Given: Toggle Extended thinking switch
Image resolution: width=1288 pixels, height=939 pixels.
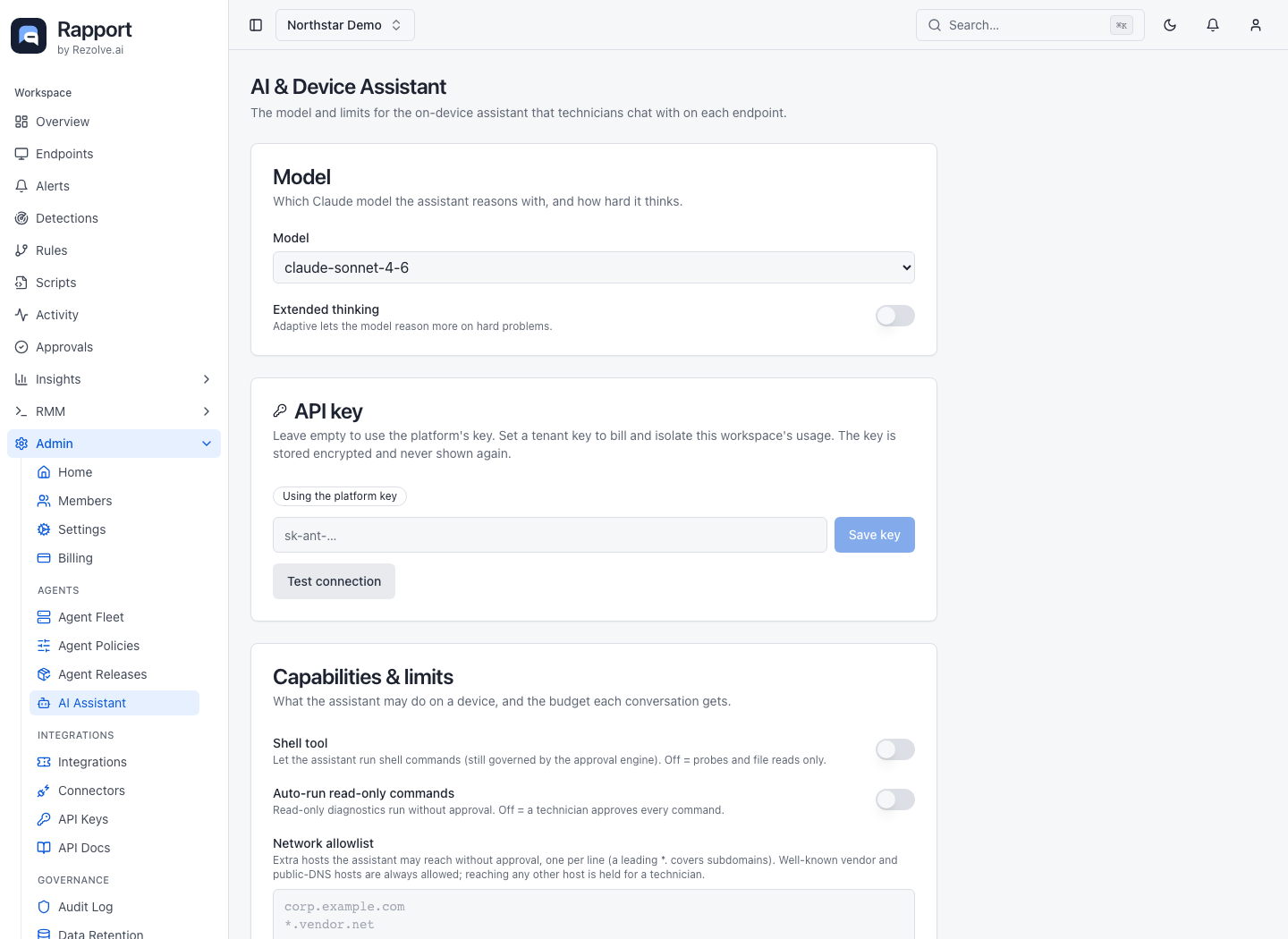Looking at the screenshot, I should [x=895, y=316].
